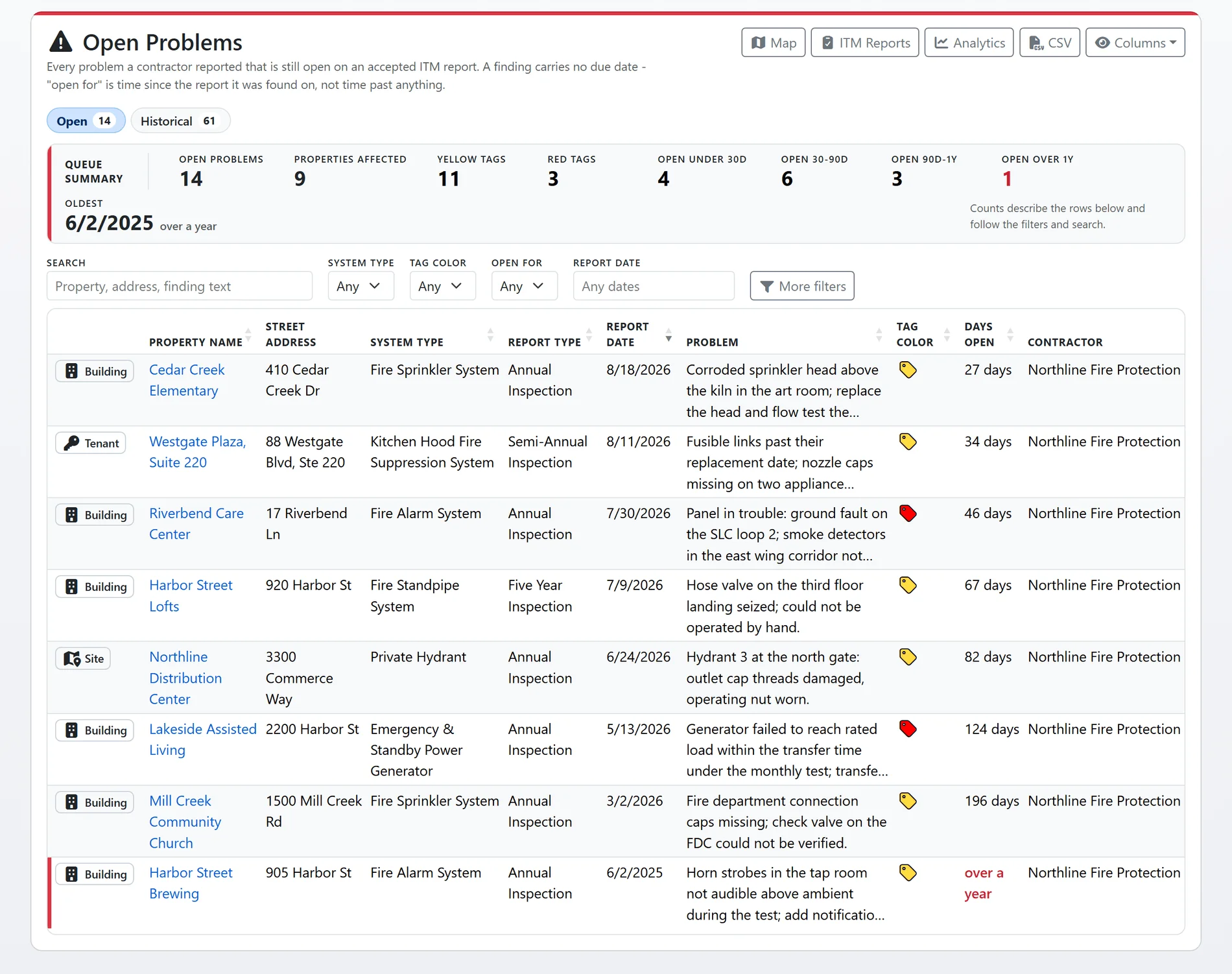
Task: Open the System Type dropdown
Action: [361, 286]
